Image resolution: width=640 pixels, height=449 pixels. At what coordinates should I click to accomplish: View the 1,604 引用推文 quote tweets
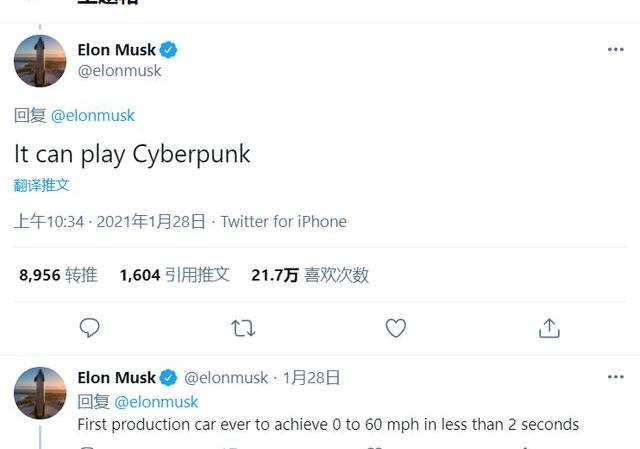[x=174, y=275]
